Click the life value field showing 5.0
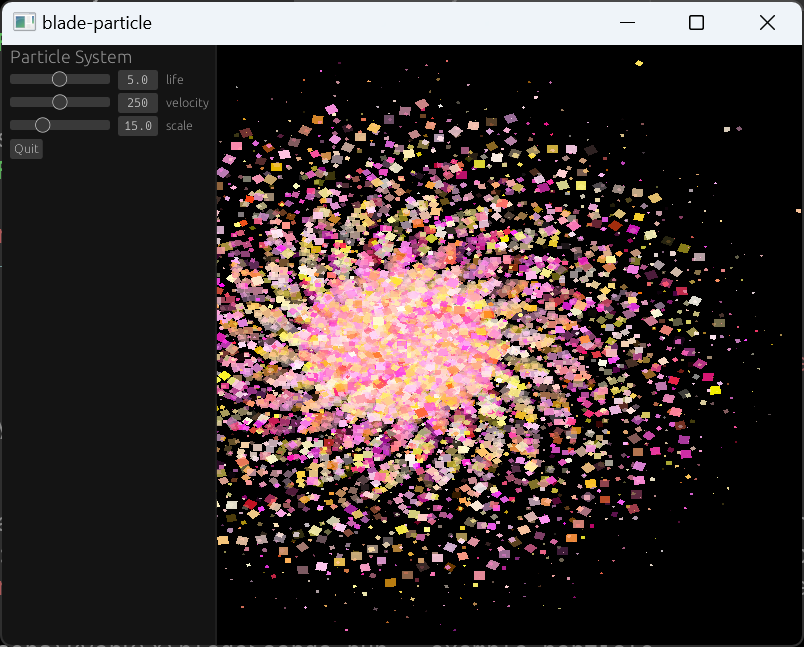Image resolution: width=804 pixels, height=647 pixels. pos(137,79)
